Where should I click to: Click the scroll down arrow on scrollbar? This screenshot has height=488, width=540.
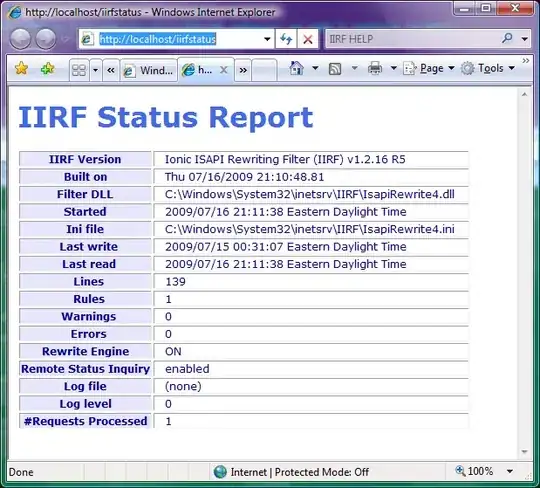[x=525, y=451]
